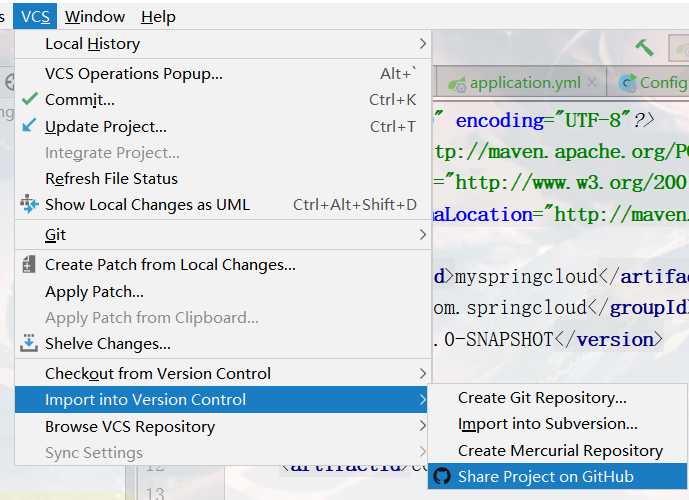The width and height of the screenshot is (689, 500).
Task: Expand the Git submenu arrow
Action: click(x=422, y=235)
